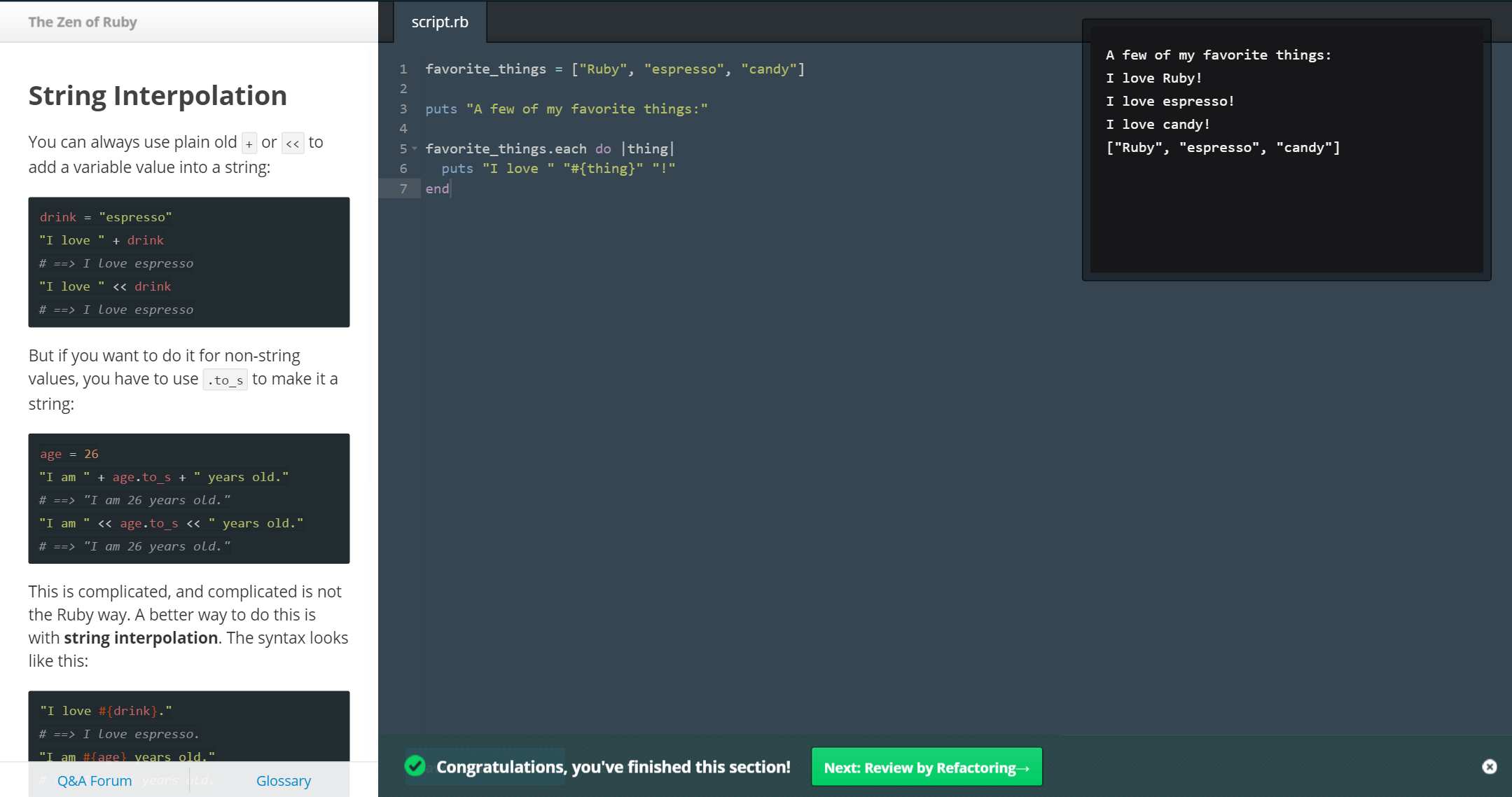This screenshot has width=1512, height=797.
Task: Place cursor after 'end' on line 7
Action: pyautogui.click(x=450, y=188)
